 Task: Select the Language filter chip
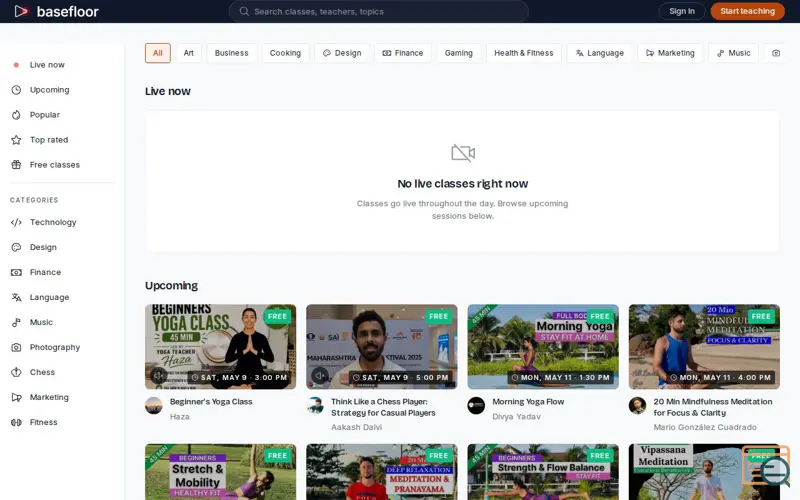[x=599, y=53]
